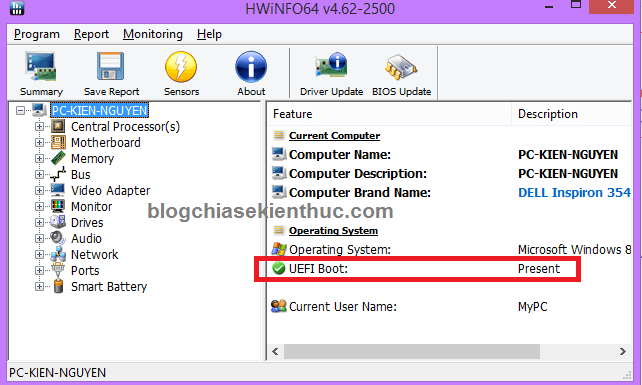Expand the Audio node
Image resolution: width=642 pixels, height=385 pixels.
click(39, 238)
